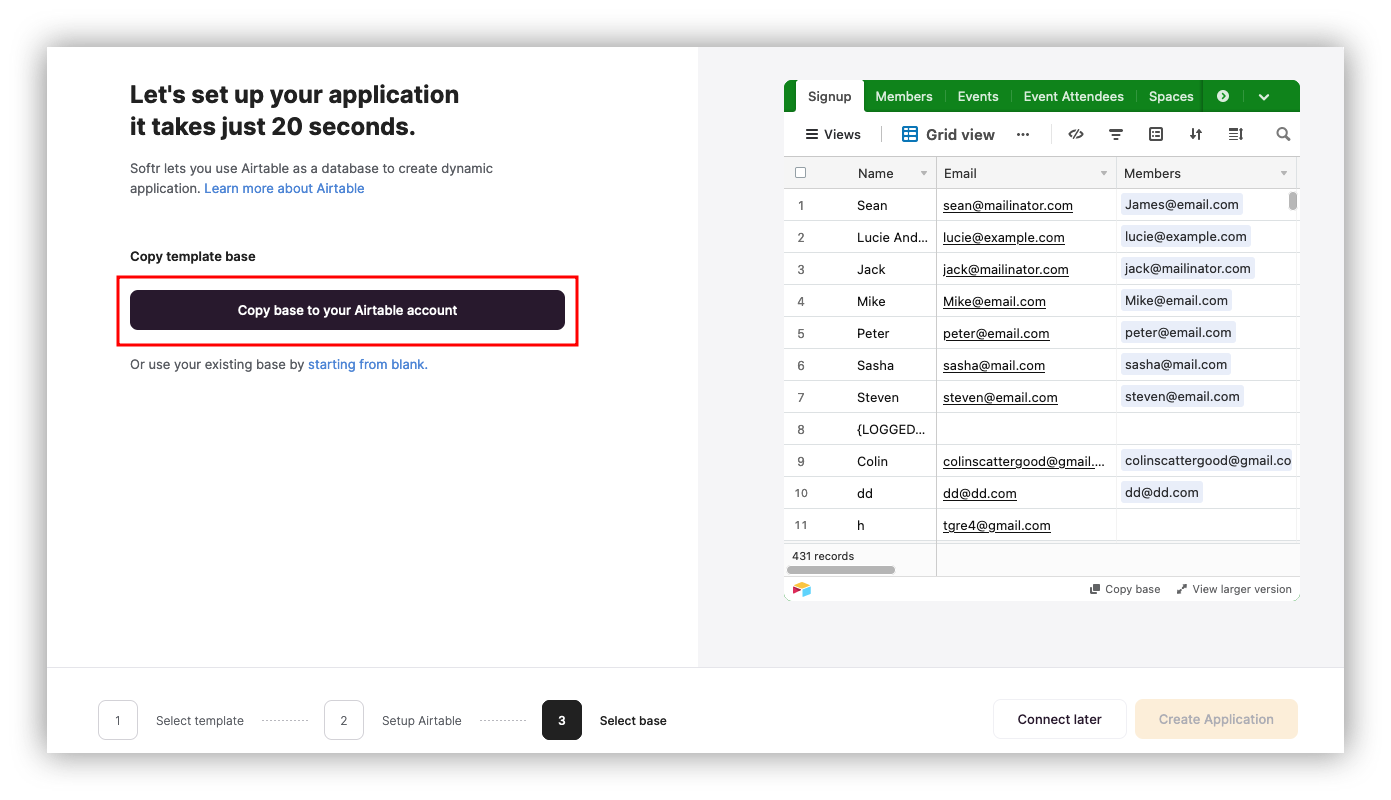1391x800 pixels.
Task: Switch to the Signup tab
Action: click(x=829, y=96)
